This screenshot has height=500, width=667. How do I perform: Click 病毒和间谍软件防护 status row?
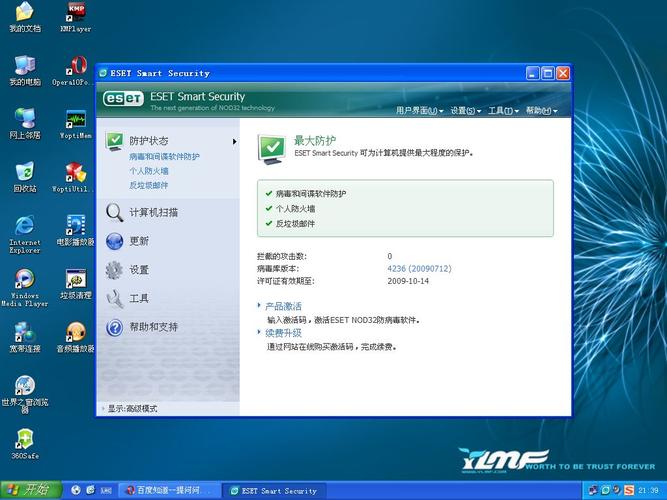pos(306,194)
